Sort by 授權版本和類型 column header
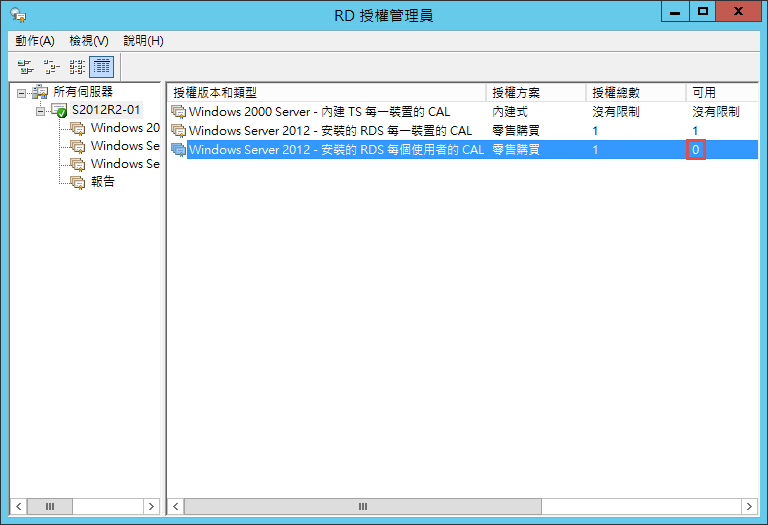The height and width of the screenshot is (525, 768). (327, 93)
